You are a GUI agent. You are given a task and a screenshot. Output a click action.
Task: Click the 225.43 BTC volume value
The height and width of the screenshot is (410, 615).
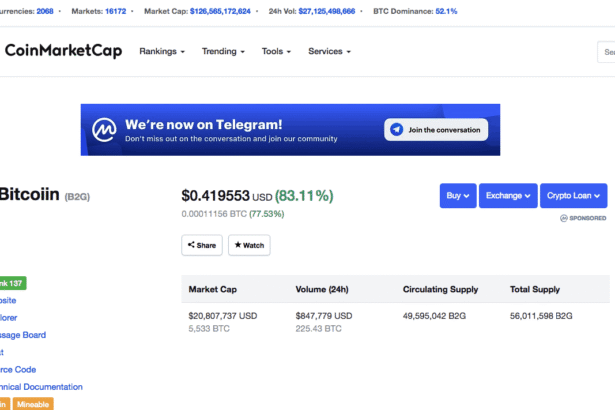pyautogui.click(x=318, y=328)
